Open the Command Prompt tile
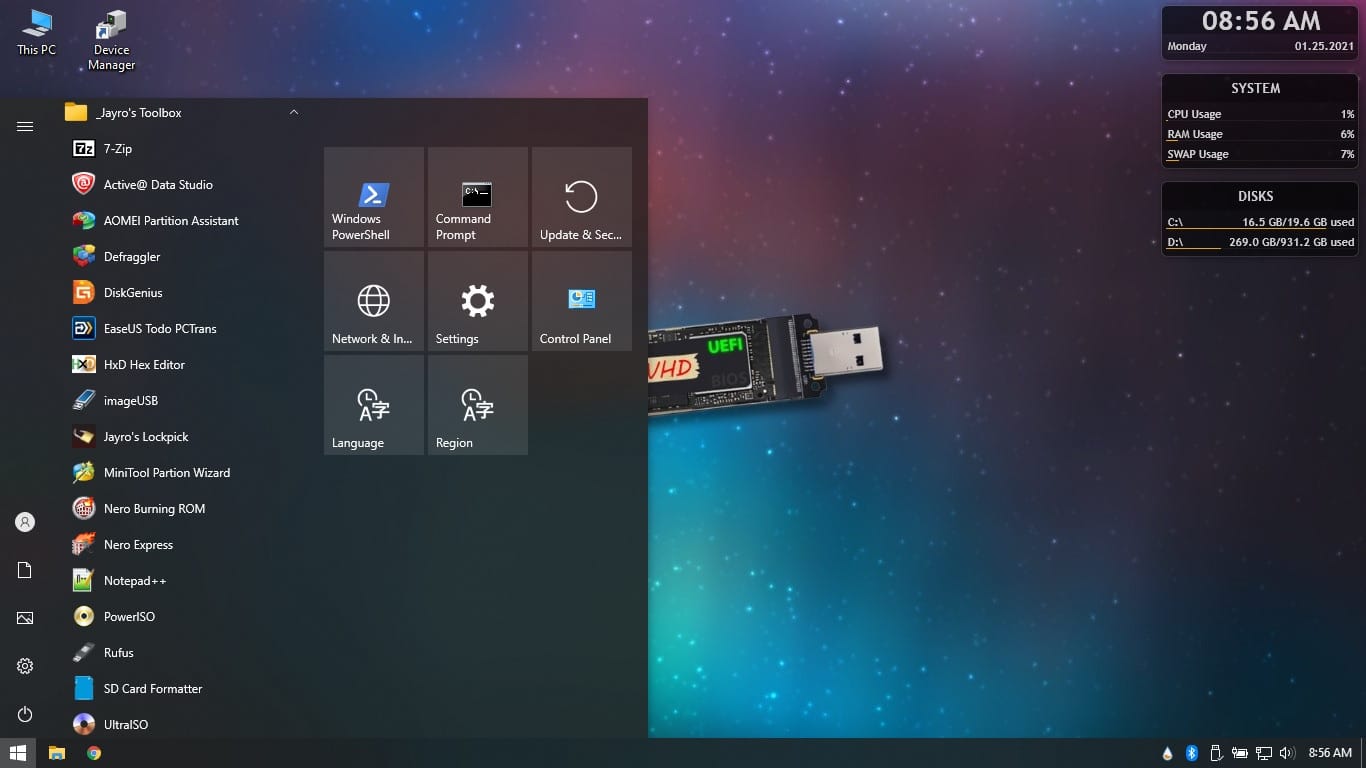This screenshot has height=768, width=1366. pyautogui.click(x=478, y=197)
